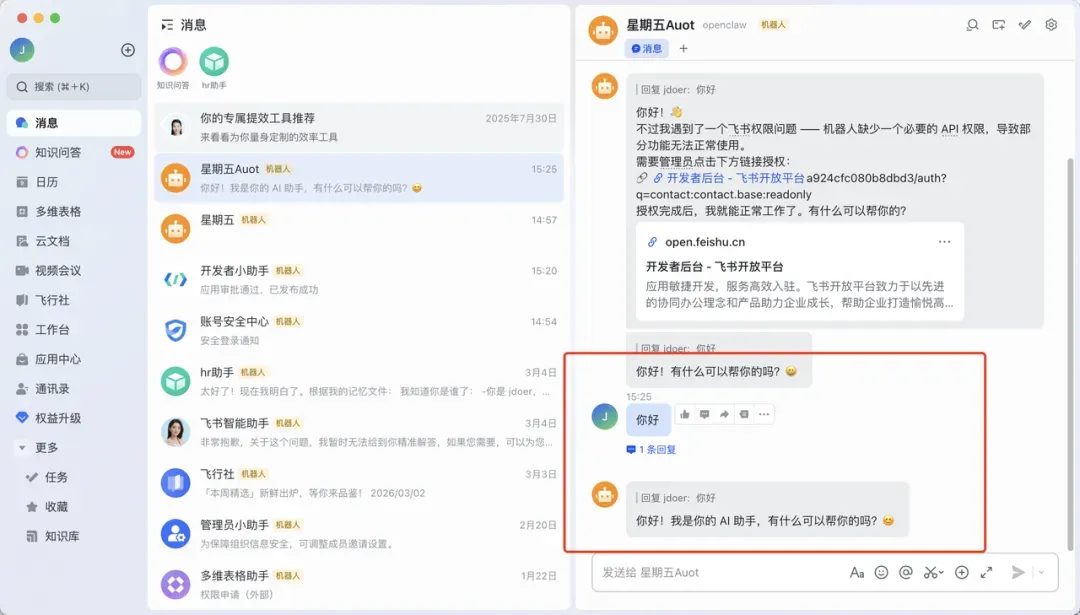Click the 权益升级 diamond icon
This screenshot has height=615, width=1080.
pyautogui.click(x=22, y=418)
